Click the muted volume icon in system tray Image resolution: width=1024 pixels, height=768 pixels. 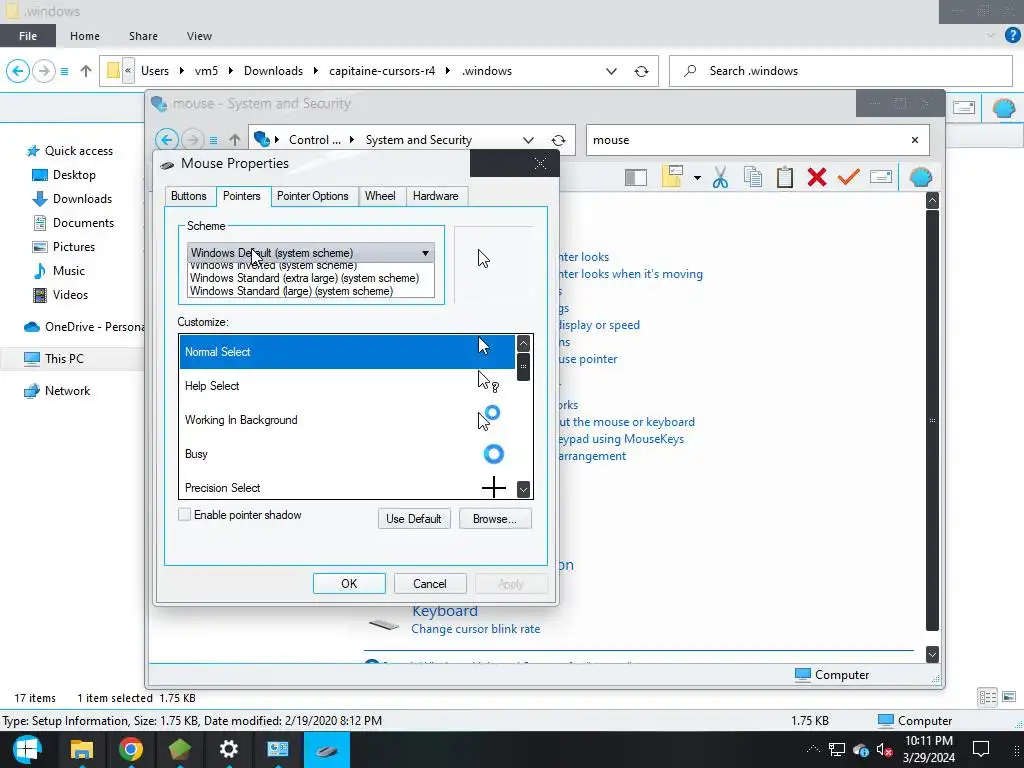point(884,750)
